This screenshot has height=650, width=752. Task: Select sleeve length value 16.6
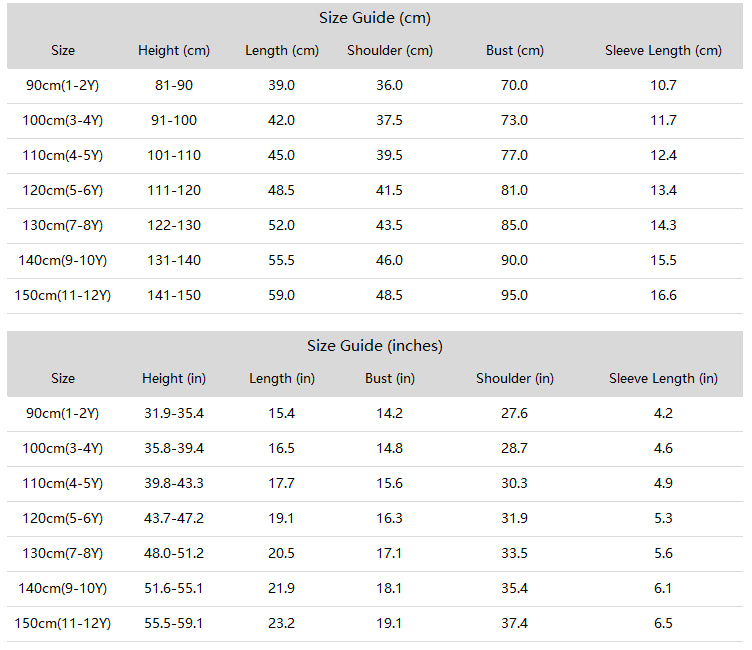coord(663,295)
